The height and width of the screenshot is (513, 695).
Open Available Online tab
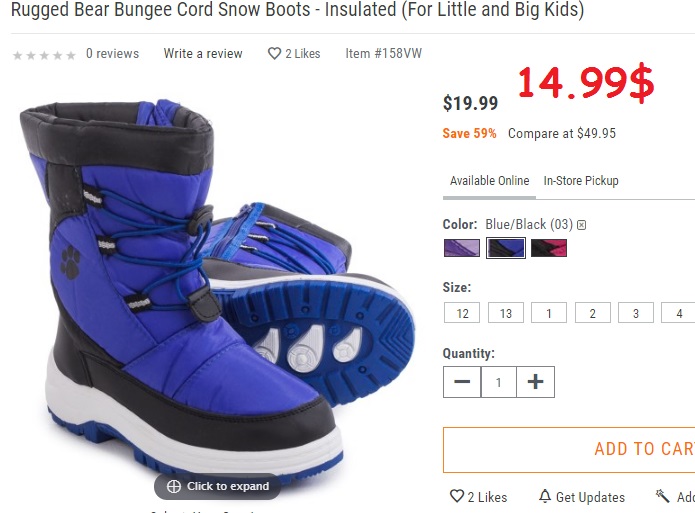click(x=489, y=181)
